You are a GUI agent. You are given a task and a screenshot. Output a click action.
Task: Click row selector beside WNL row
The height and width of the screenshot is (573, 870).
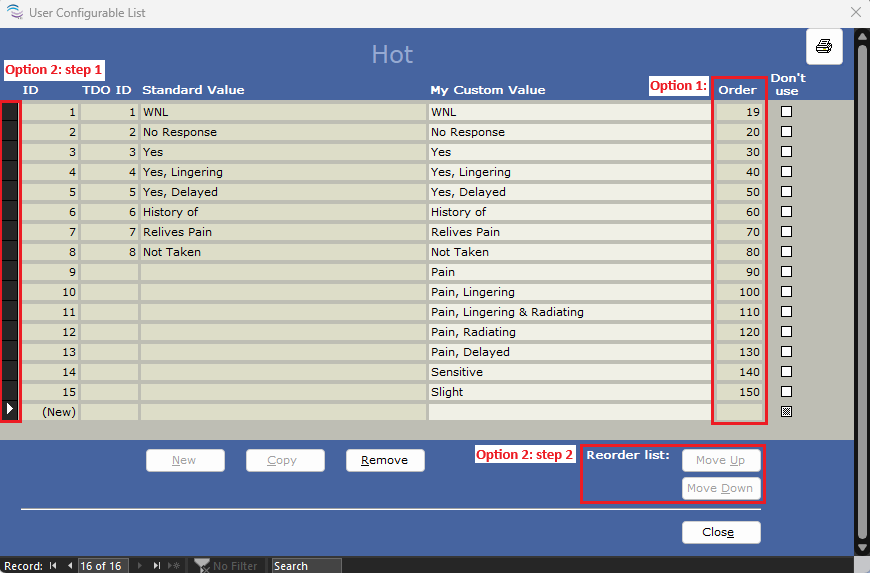coord(10,112)
